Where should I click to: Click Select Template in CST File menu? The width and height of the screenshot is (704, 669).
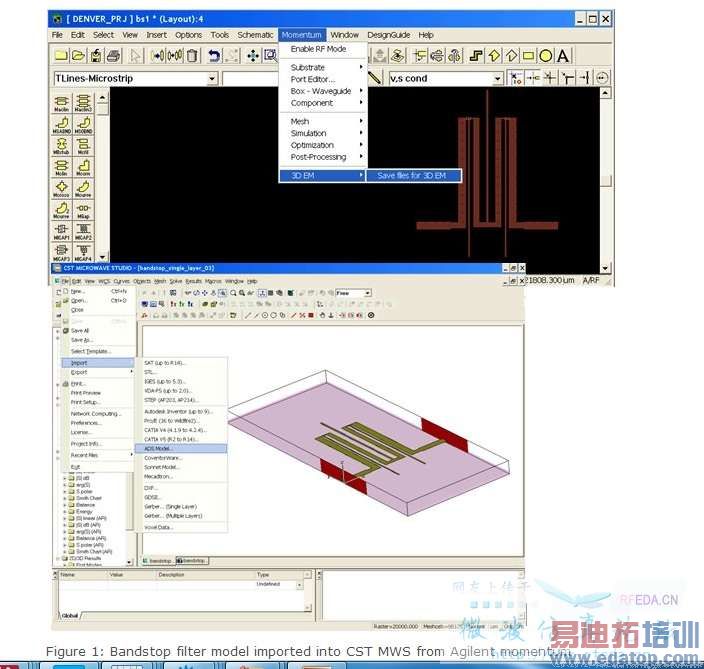pos(91,352)
